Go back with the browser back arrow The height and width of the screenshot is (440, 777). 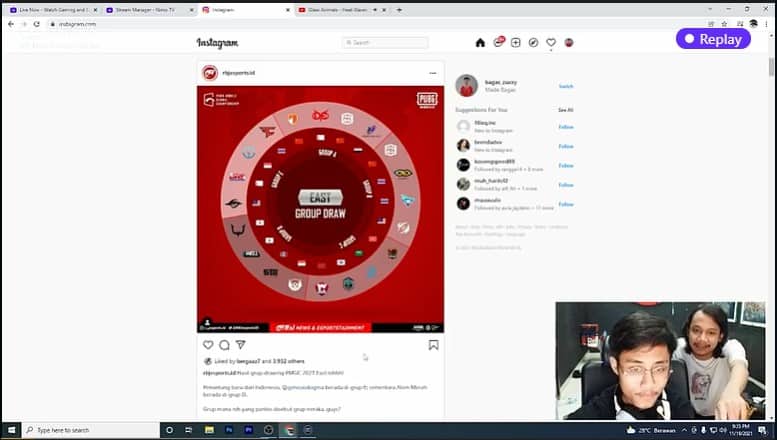click(11, 24)
